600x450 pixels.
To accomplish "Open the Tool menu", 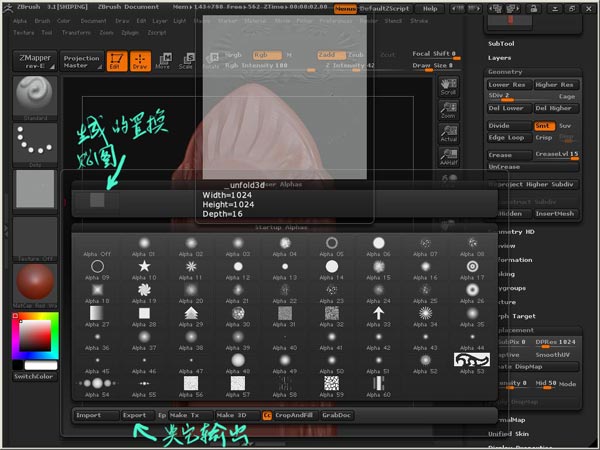I will tap(47, 33).
